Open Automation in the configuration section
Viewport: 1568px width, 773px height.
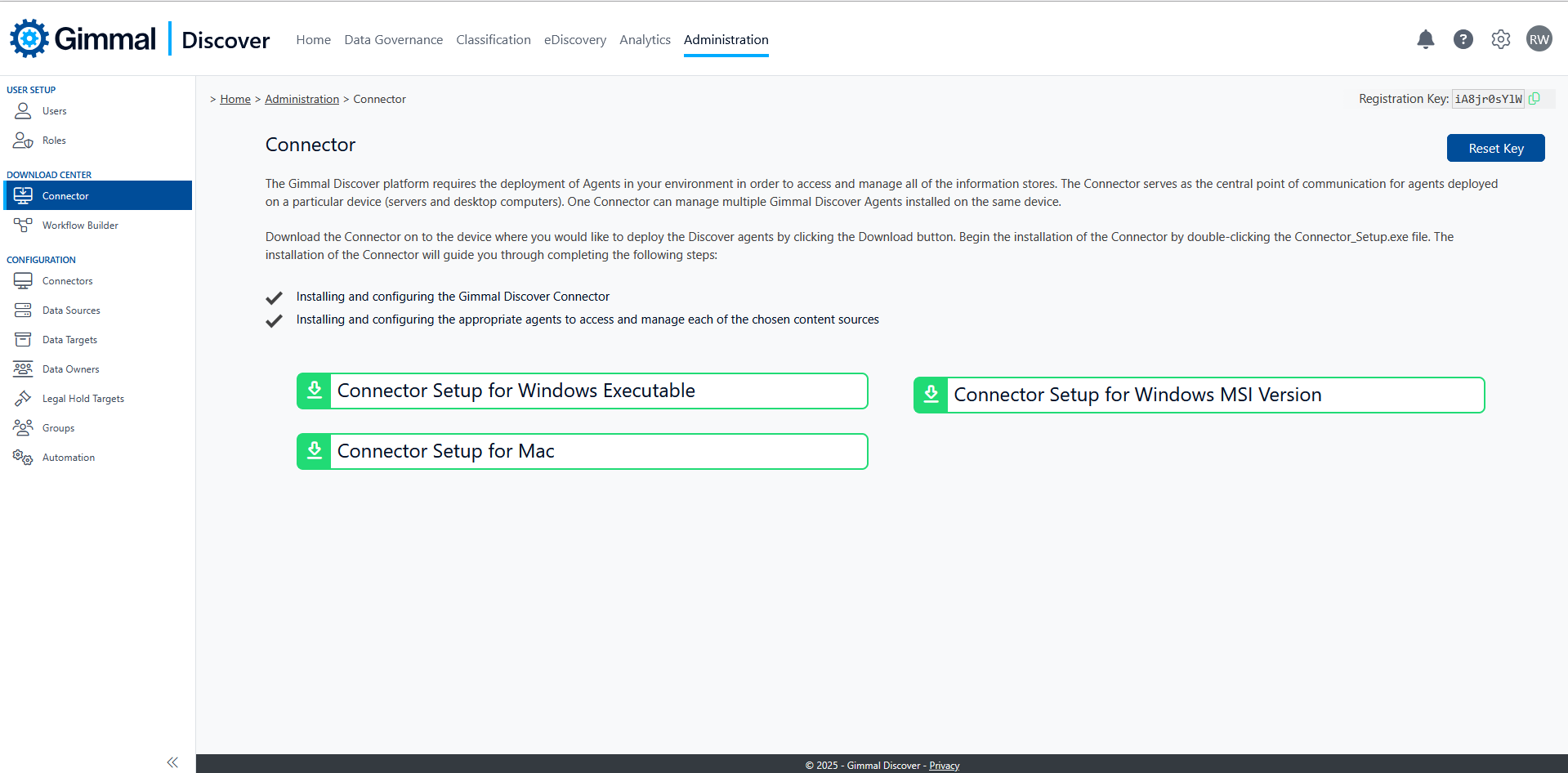click(x=69, y=458)
